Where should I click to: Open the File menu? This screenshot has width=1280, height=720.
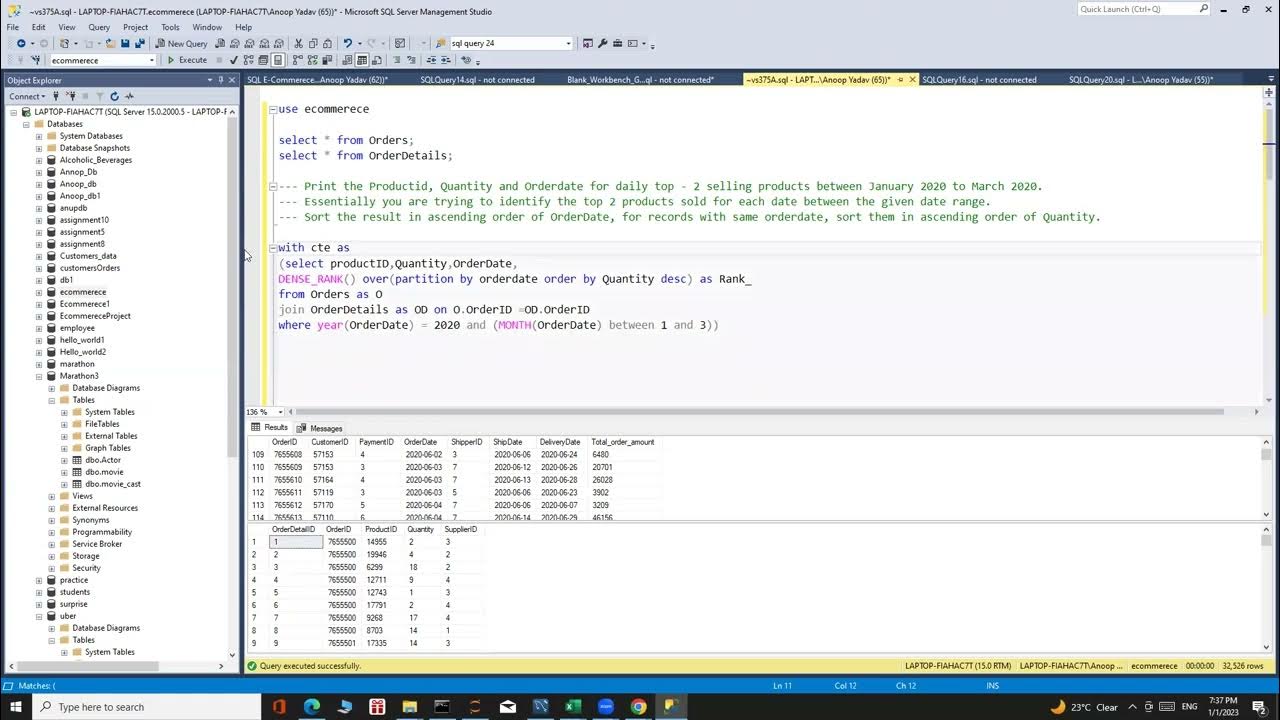point(13,27)
